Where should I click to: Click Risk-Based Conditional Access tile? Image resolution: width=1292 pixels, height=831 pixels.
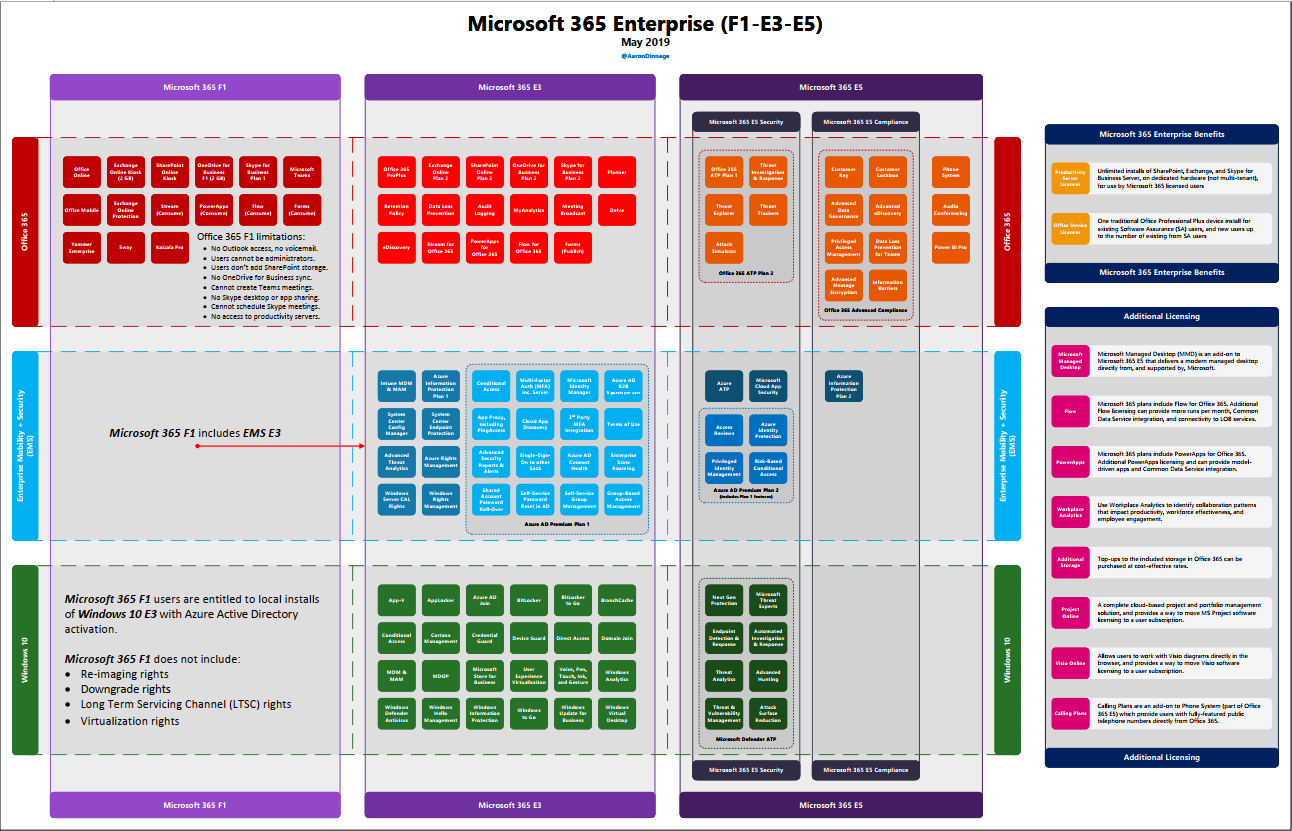tap(768, 467)
